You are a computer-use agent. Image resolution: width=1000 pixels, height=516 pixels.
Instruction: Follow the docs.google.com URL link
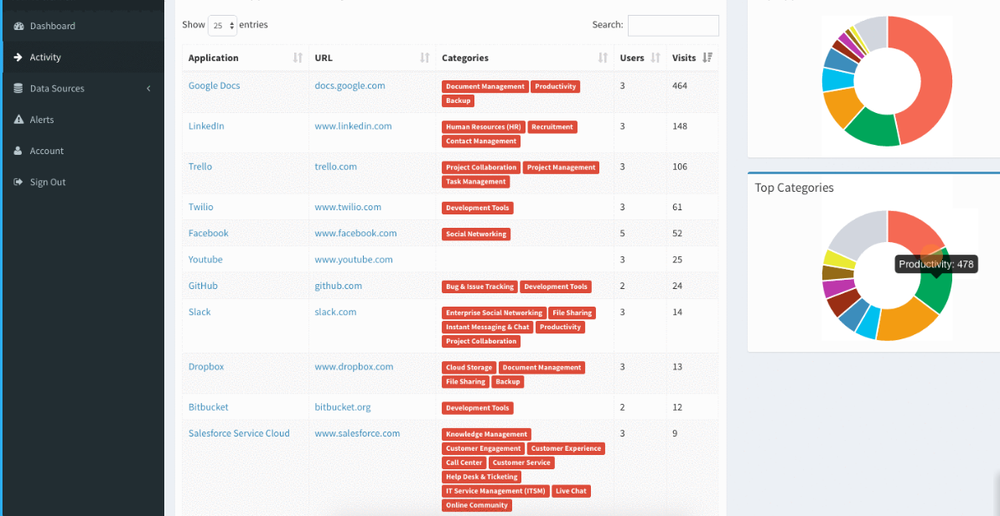click(x=349, y=85)
